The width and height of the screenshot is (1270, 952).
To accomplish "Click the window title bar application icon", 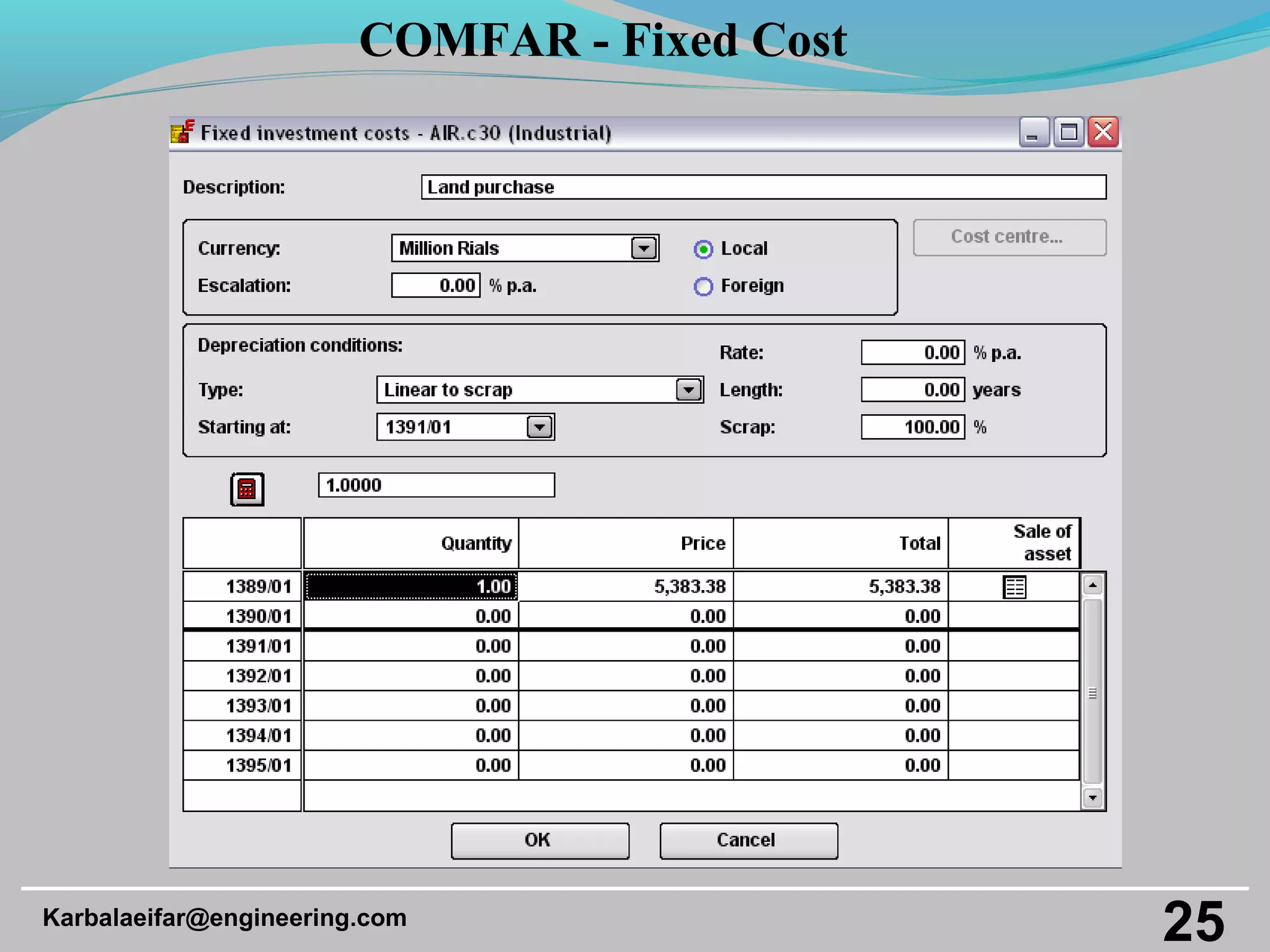I will 182,132.
